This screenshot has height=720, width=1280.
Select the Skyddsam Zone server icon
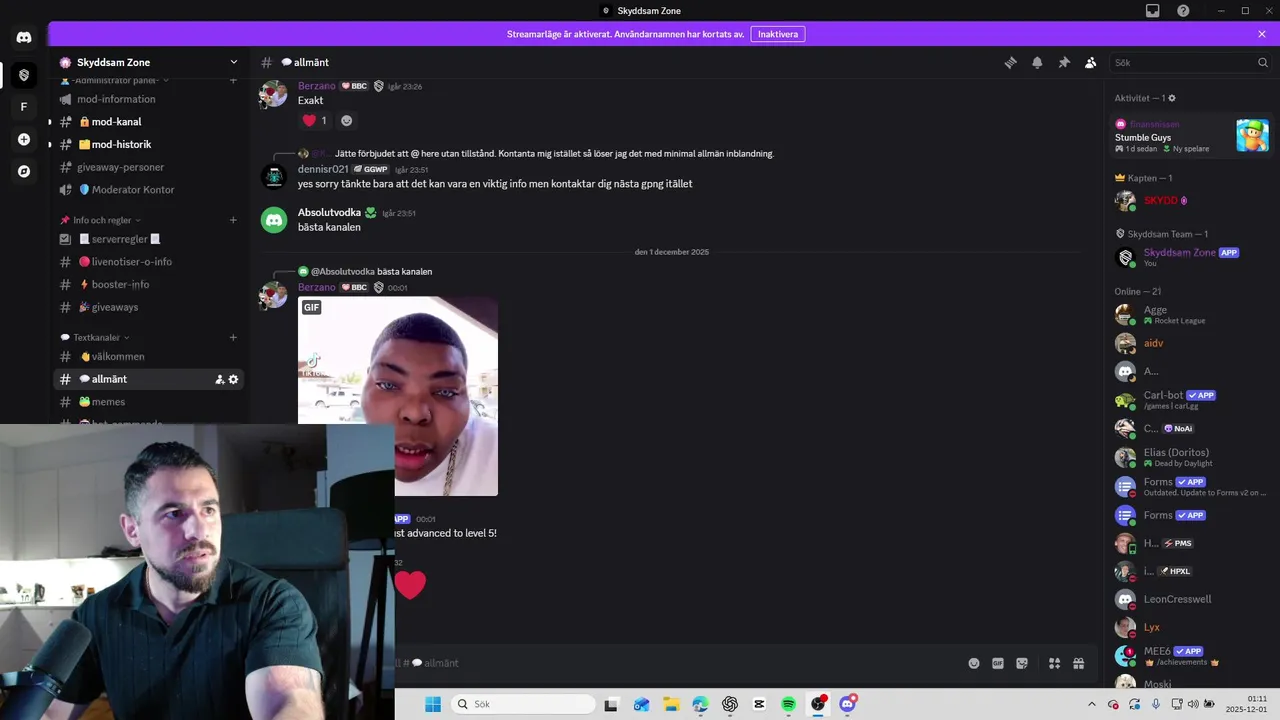[24, 75]
